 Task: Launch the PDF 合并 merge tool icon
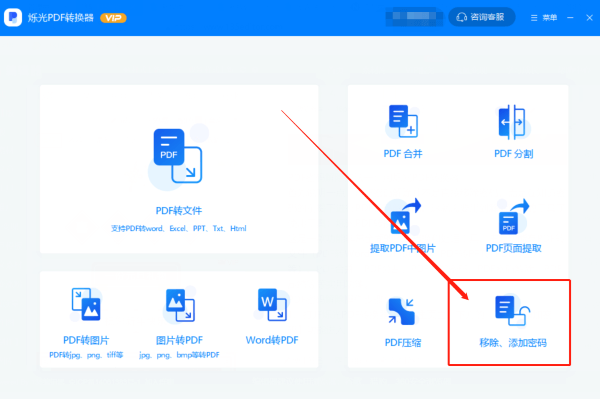[403, 121]
